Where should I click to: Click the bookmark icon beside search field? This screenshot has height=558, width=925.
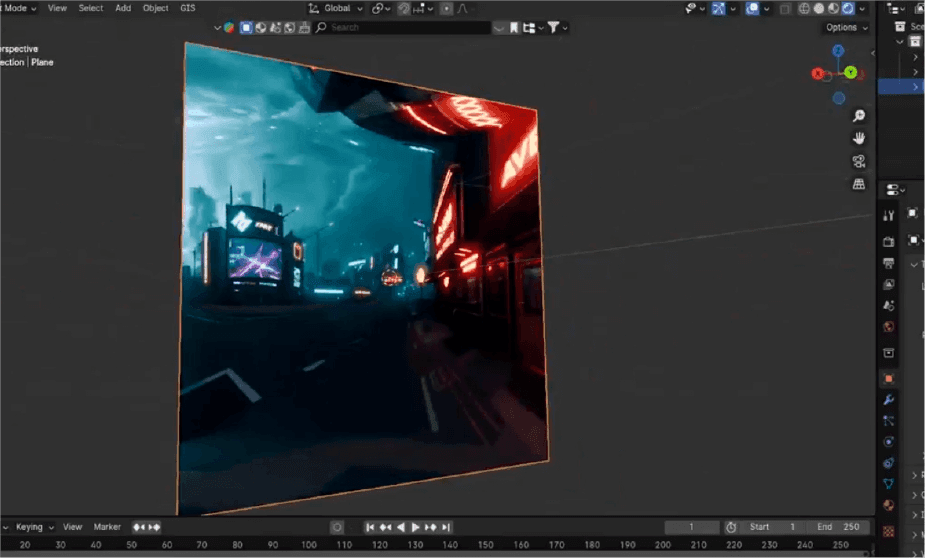coord(514,28)
